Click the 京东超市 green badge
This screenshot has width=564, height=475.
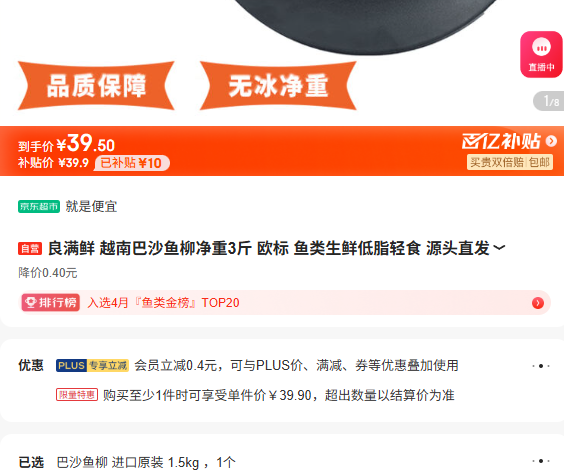pyautogui.click(x=39, y=206)
